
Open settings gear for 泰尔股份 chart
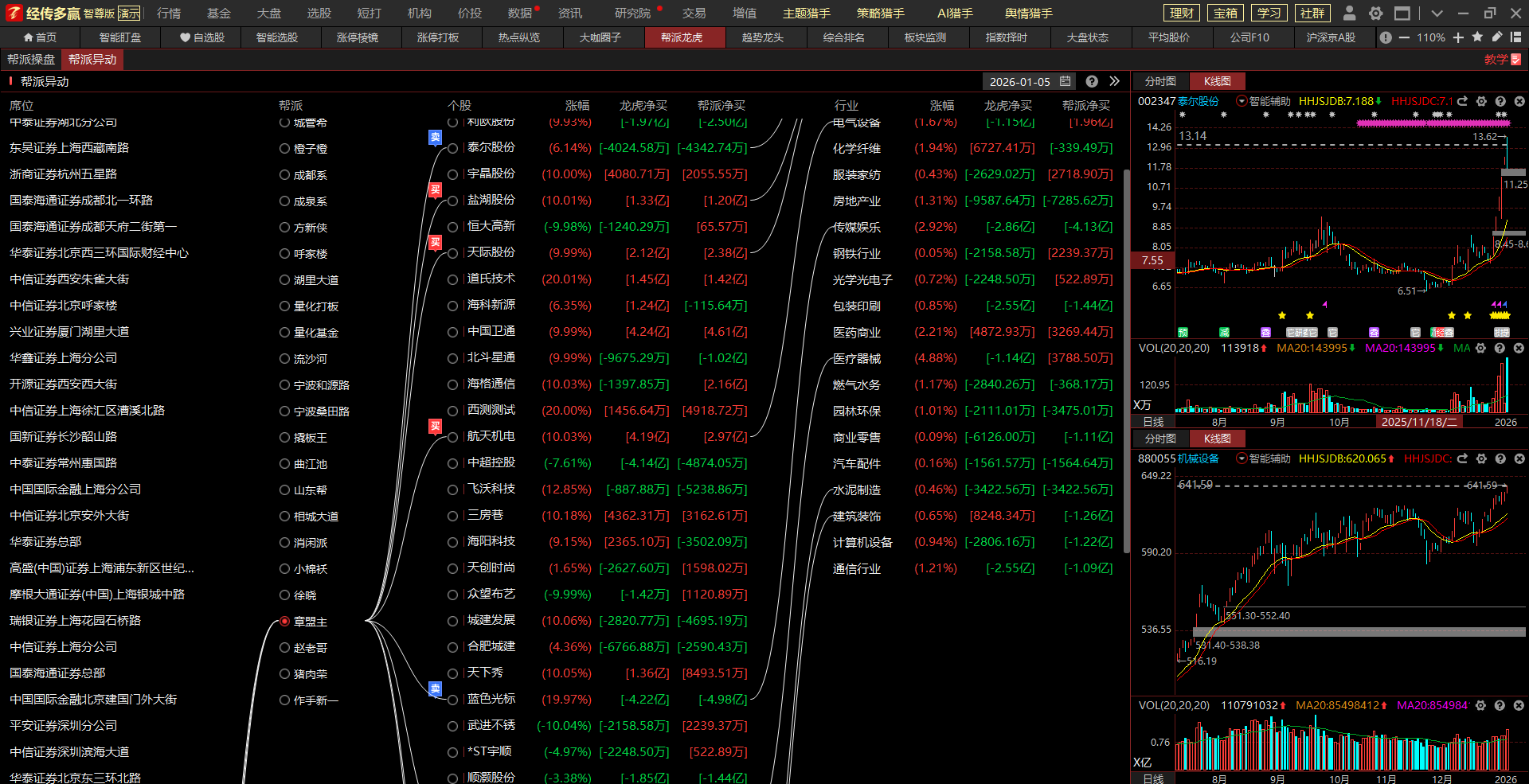1481,102
